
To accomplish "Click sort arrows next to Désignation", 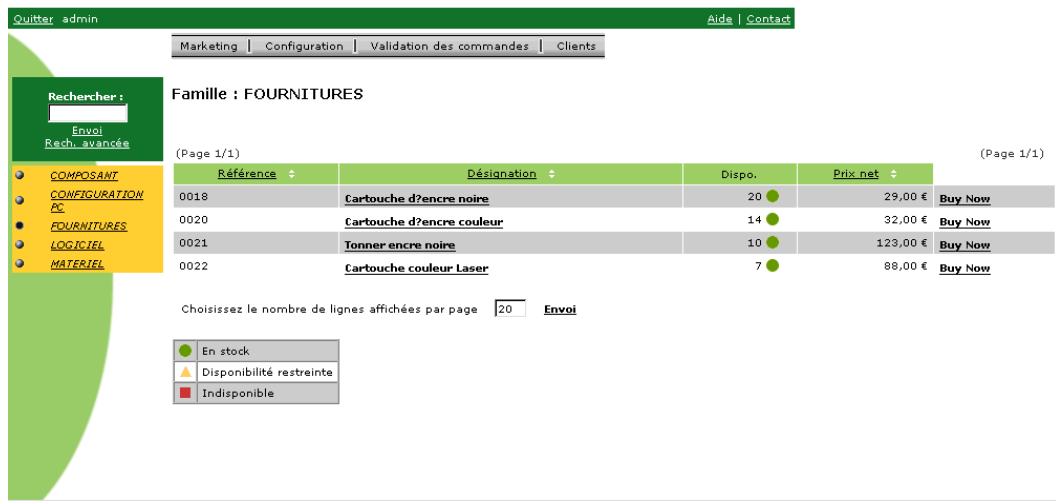I will tap(552, 174).
